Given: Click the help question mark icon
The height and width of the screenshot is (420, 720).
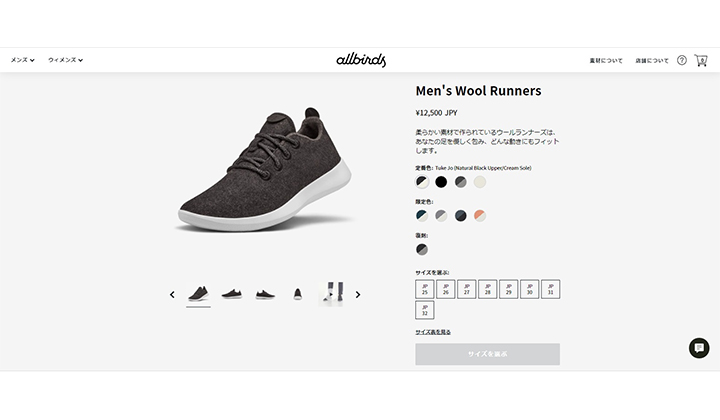Looking at the screenshot, I should 682,60.
